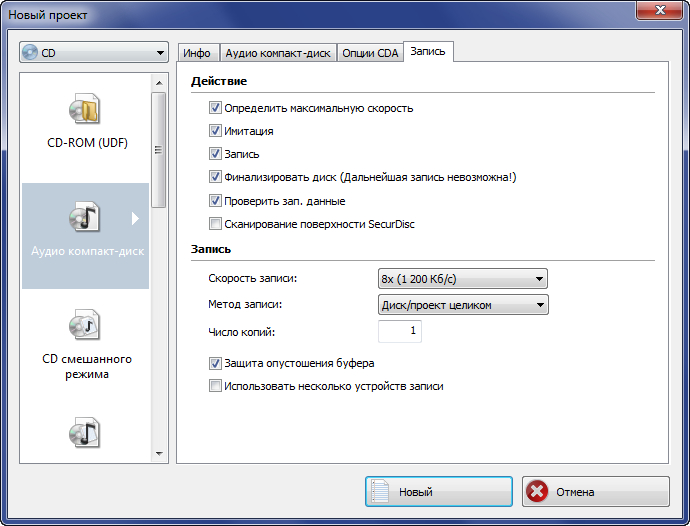Close the Новый проект dialog
Image resolution: width=690 pixels, height=526 pixels.
pyautogui.click(x=660, y=11)
